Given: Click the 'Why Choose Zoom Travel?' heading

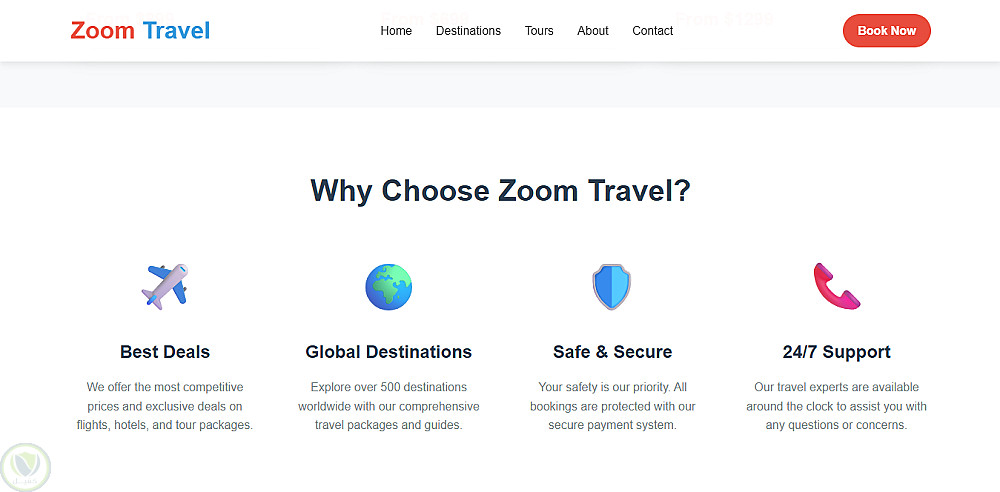Looking at the screenshot, I should click(x=500, y=191).
